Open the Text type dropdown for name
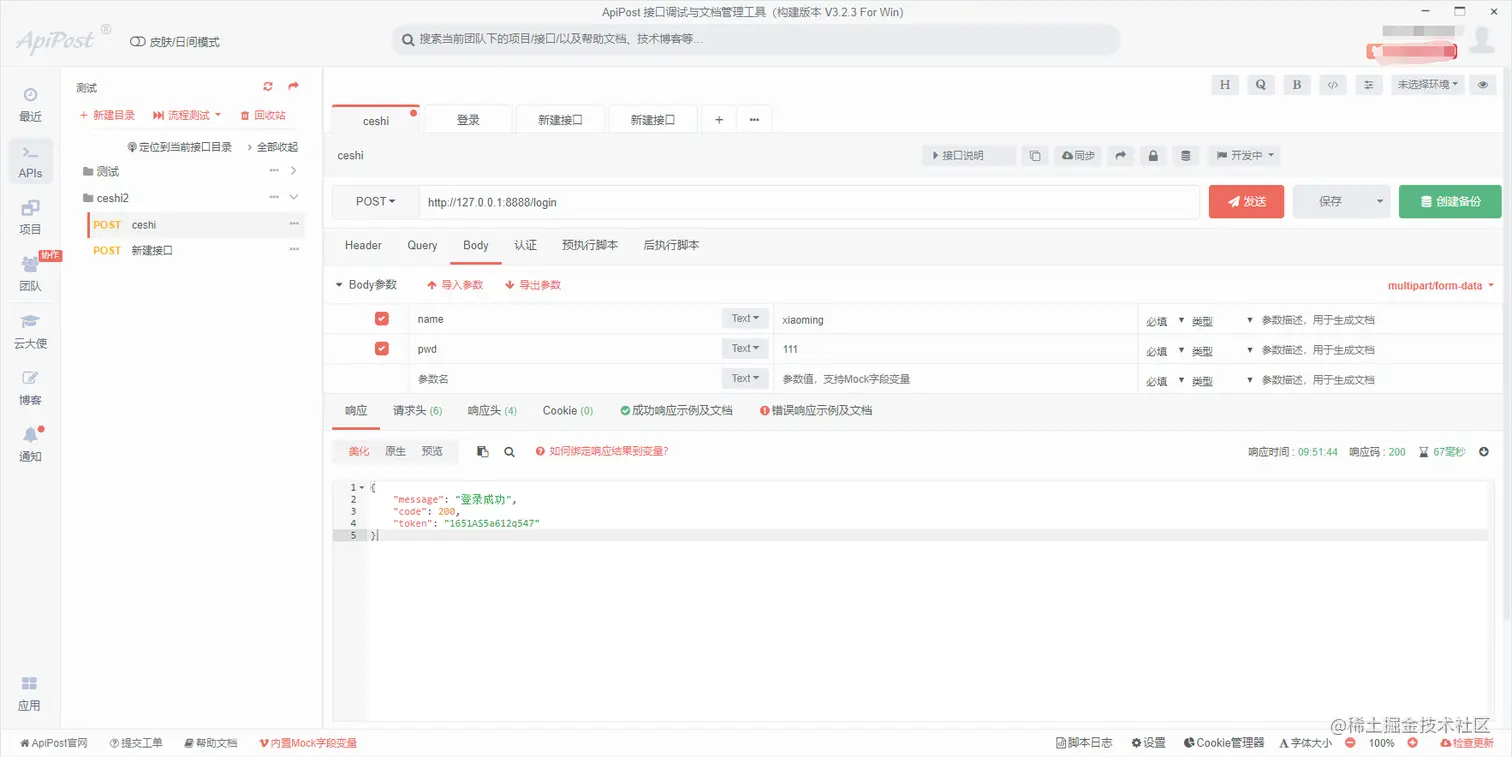The width and height of the screenshot is (1512, 757). (x=746, y=319)
